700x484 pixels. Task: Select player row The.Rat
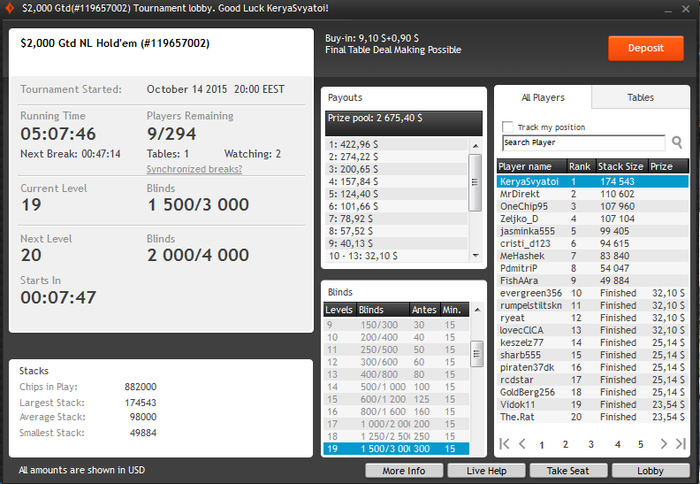point(592,417)
